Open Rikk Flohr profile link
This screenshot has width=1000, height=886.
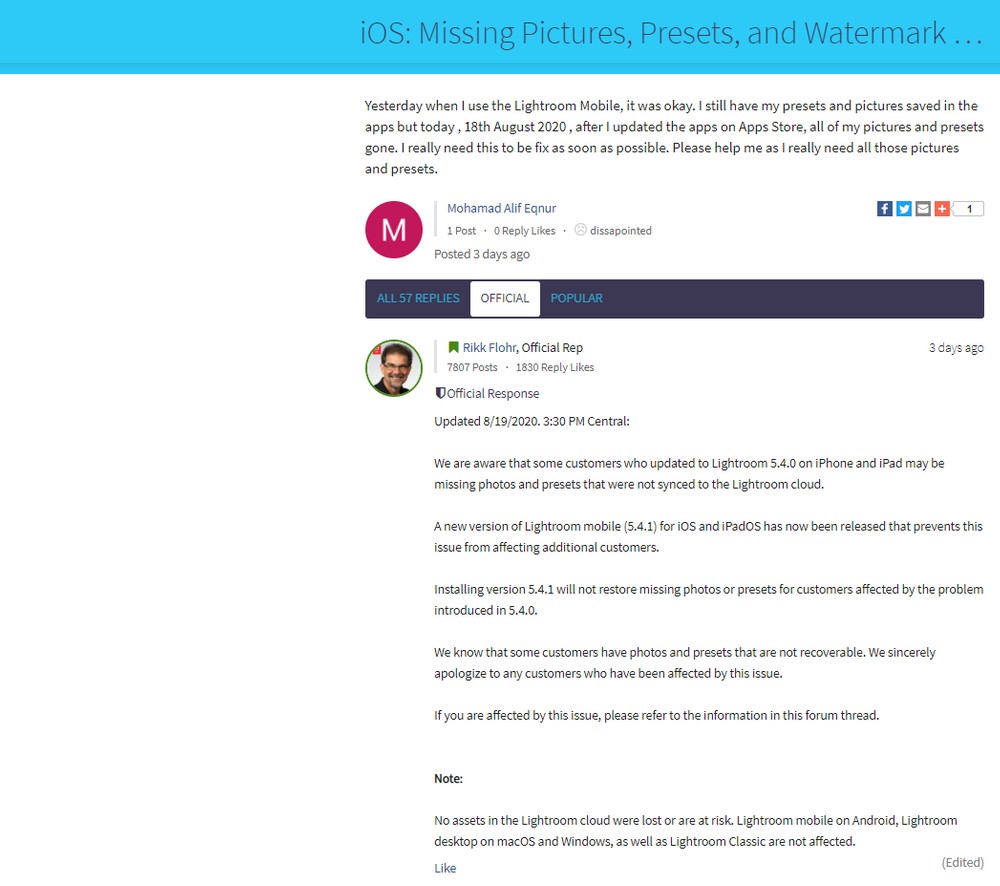pos(489,347)
